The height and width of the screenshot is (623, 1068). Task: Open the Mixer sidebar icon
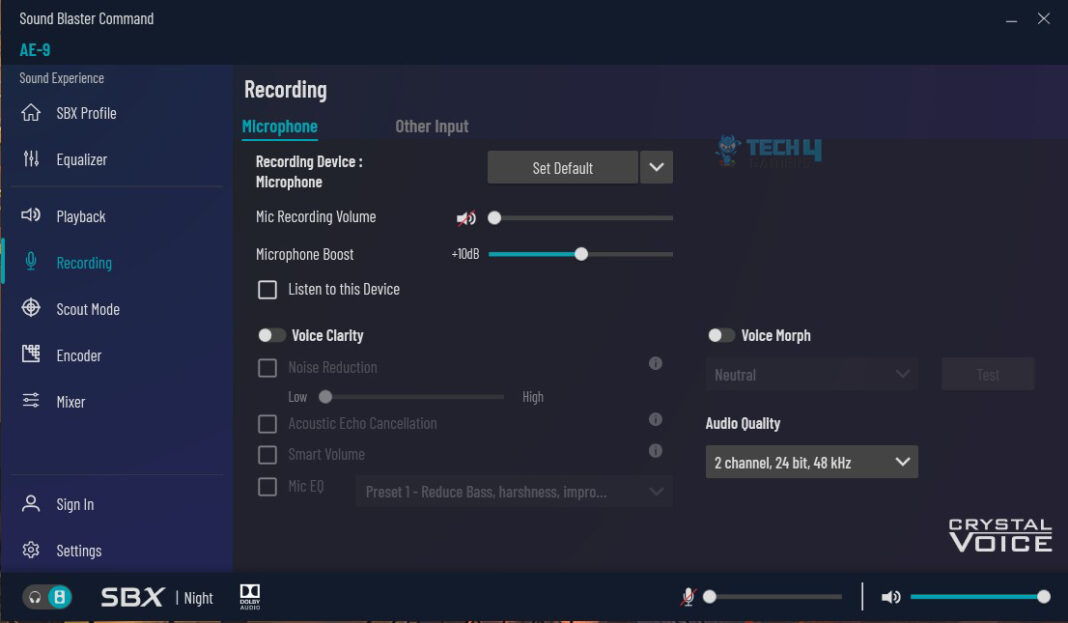pyautogui.click(x=30, y=401)
